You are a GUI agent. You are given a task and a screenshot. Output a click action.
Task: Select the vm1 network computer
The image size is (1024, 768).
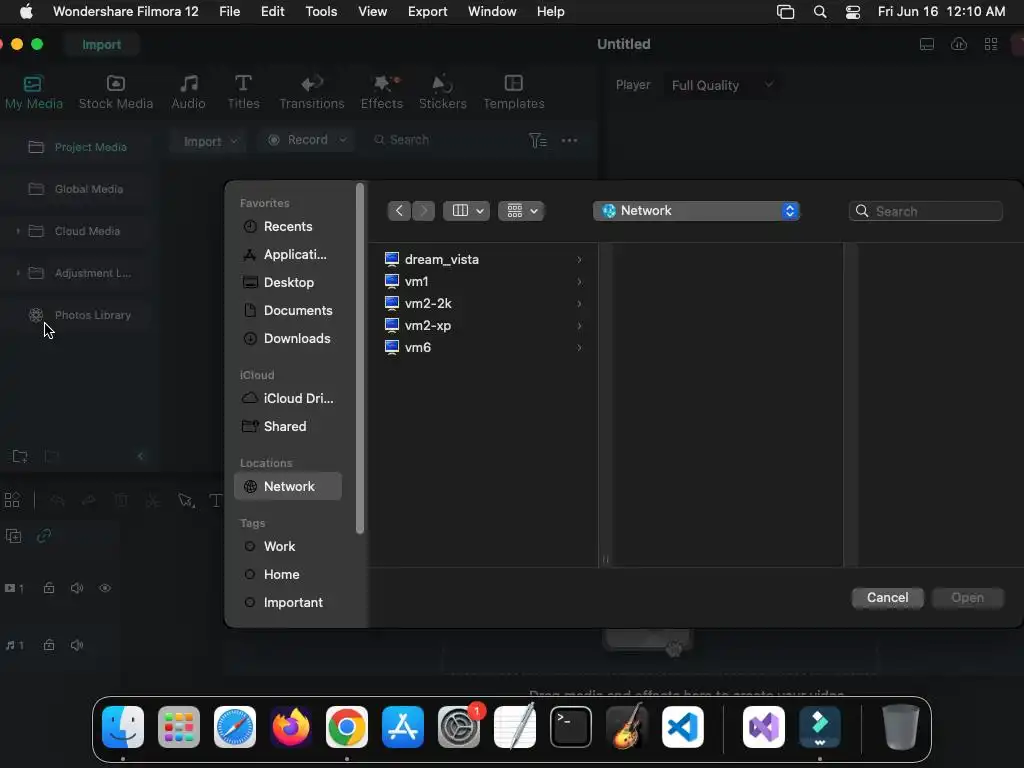[x=483, y=281]
